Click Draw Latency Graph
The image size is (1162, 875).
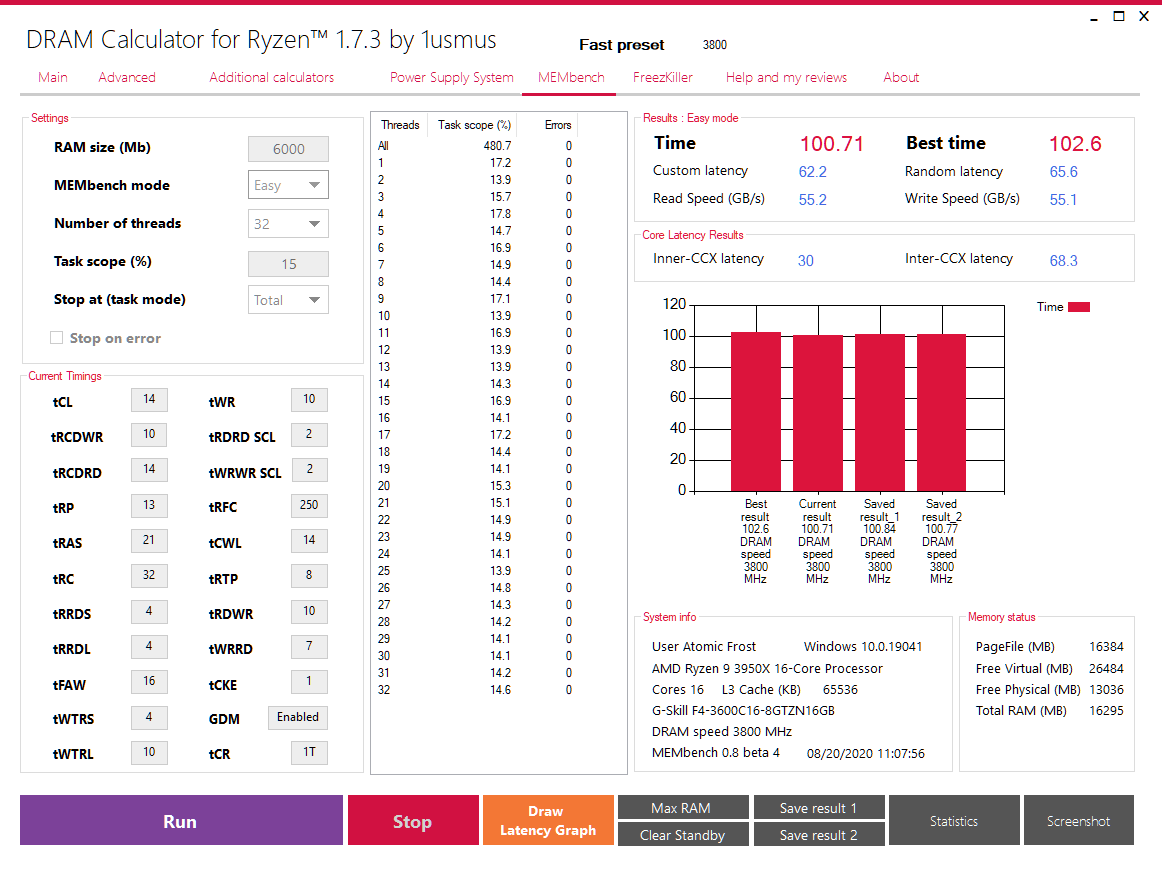click(548, 820)
